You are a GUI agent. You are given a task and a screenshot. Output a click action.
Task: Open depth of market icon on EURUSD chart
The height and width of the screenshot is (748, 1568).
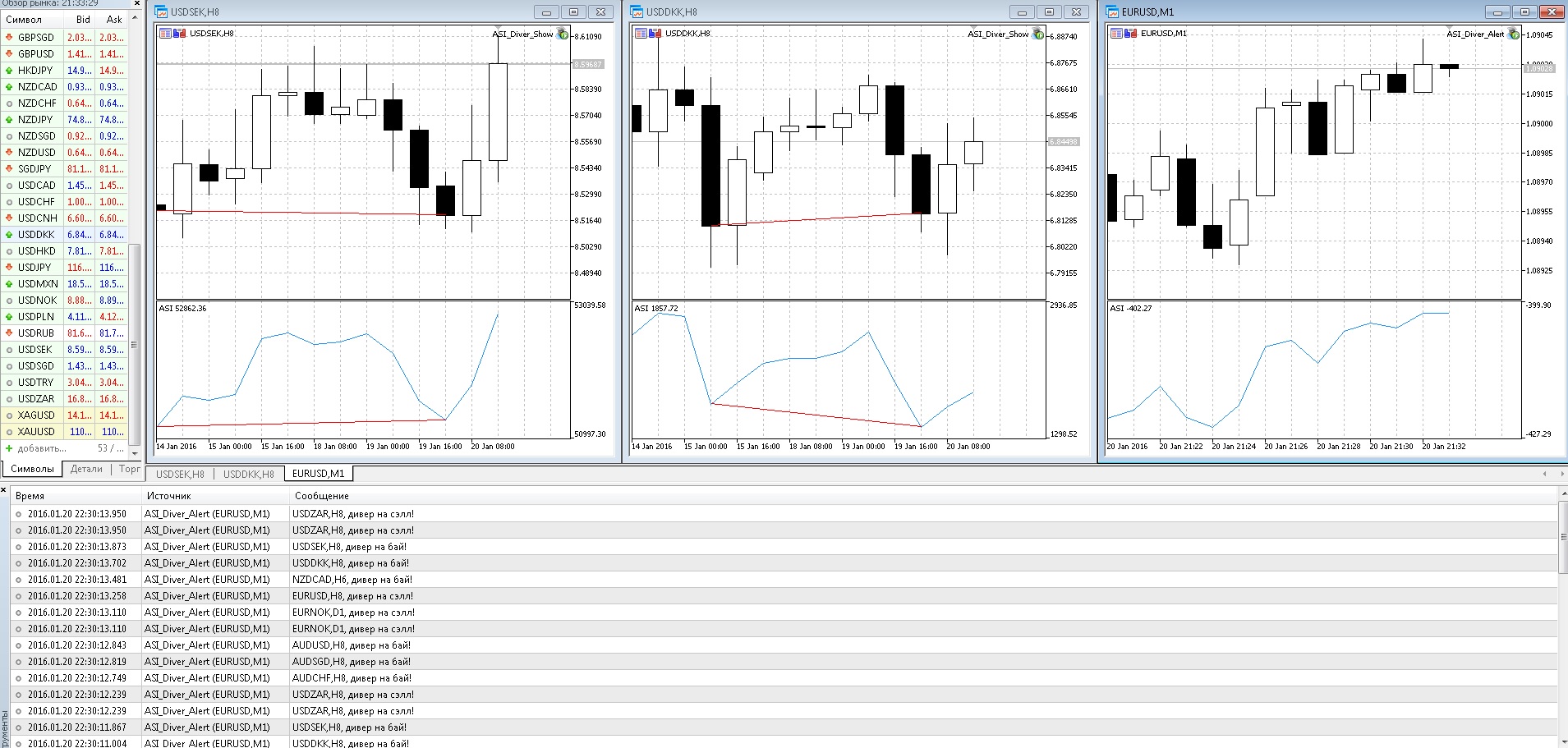[x=1129, y=34]
